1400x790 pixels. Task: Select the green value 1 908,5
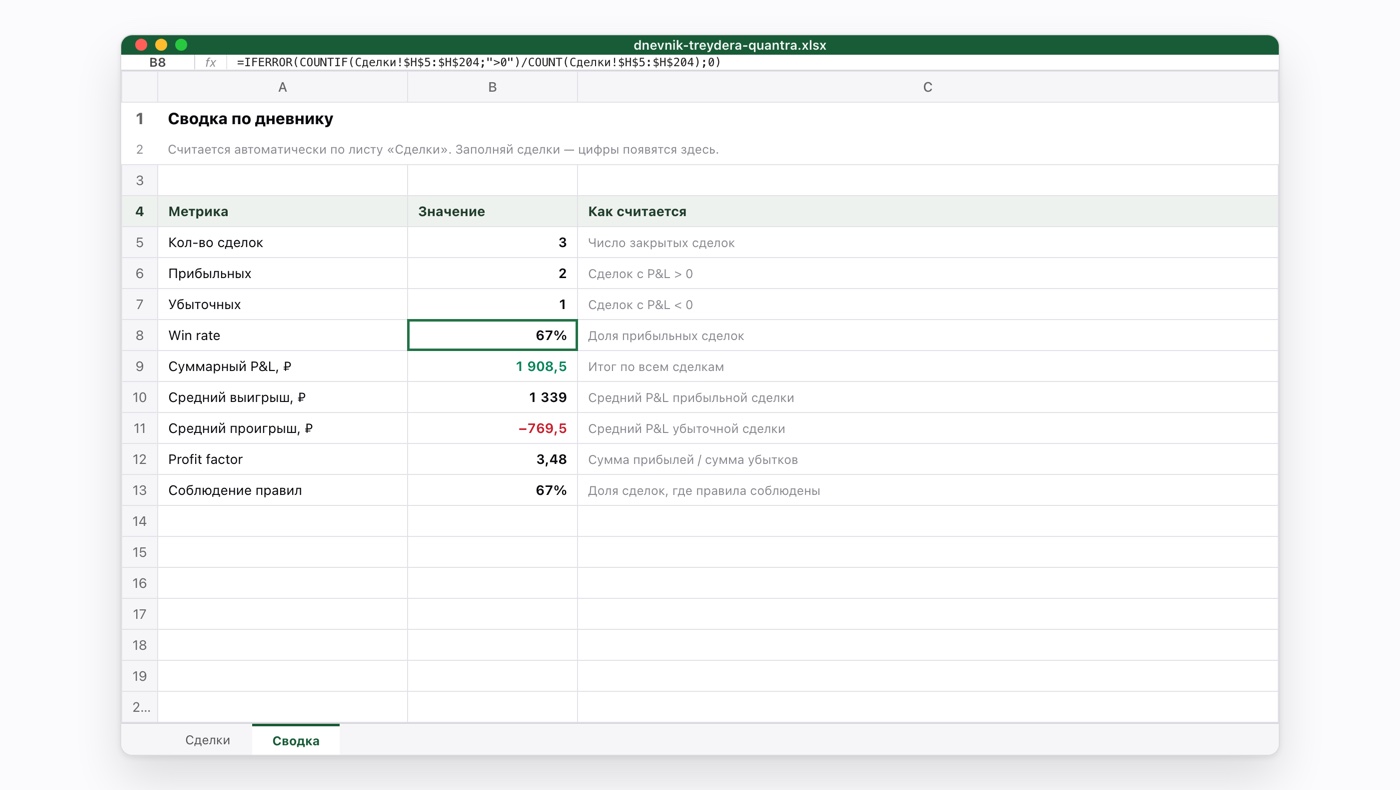coord(492,366)
